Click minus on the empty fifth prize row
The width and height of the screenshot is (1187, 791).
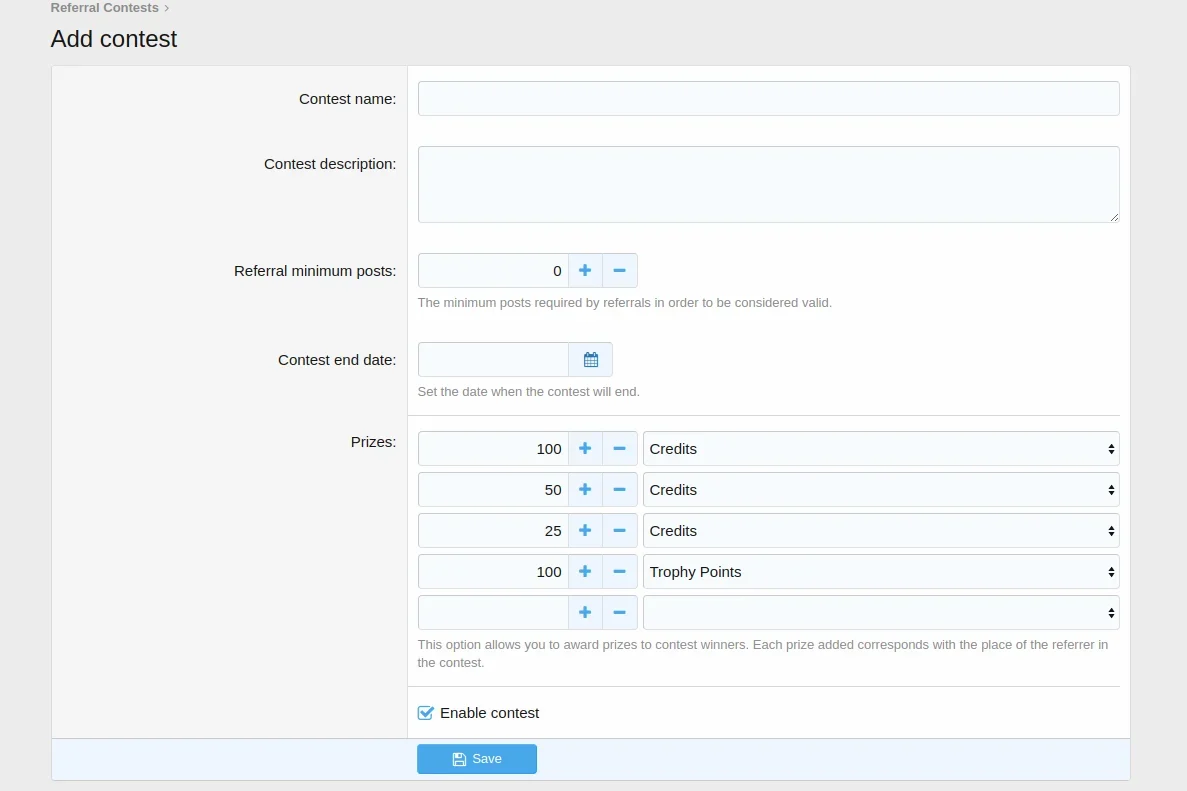pyautogui.click(x=619, y=613)
